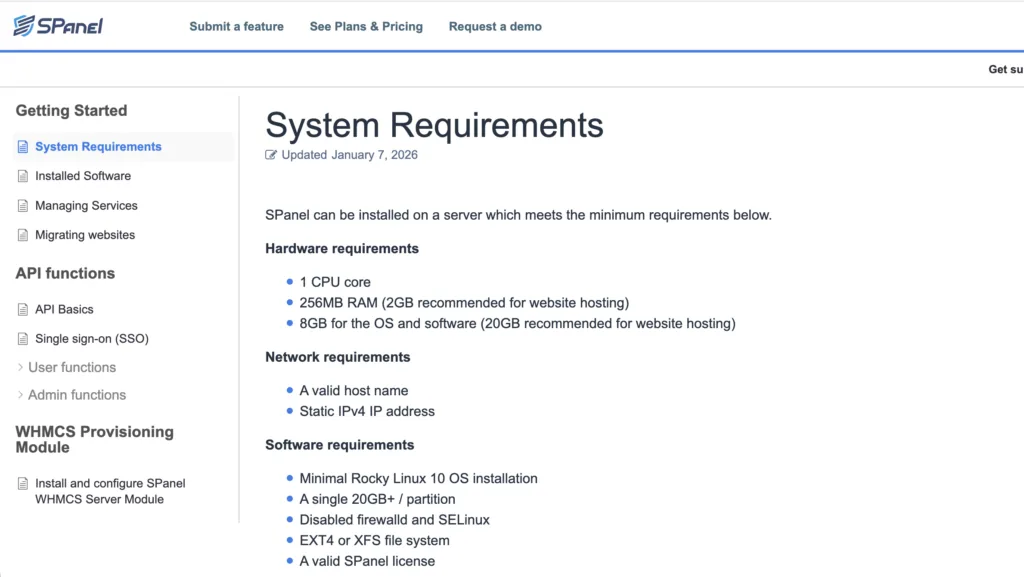This screenshot has height=577, width=1024.
Task: Click the API functions heading
Action: [x=65, y=273]
